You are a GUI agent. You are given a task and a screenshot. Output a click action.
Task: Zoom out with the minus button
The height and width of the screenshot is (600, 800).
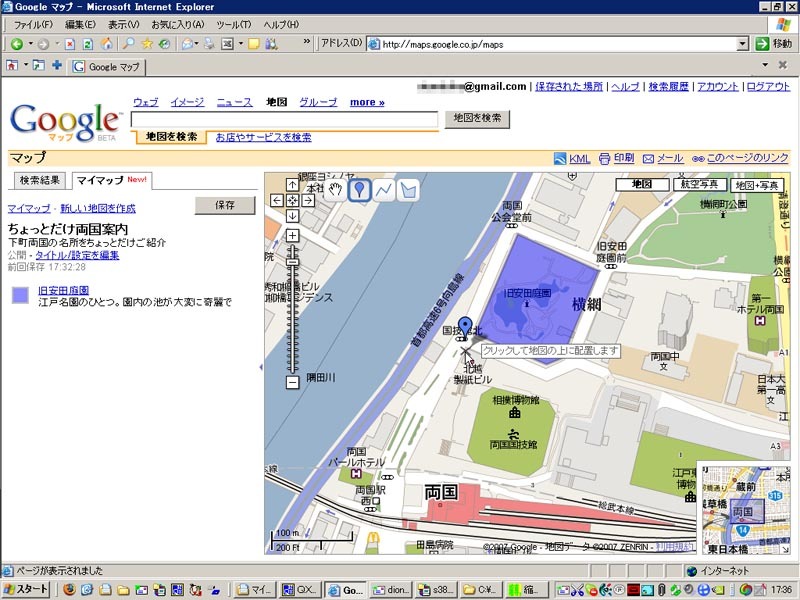[x=292, y=382]
